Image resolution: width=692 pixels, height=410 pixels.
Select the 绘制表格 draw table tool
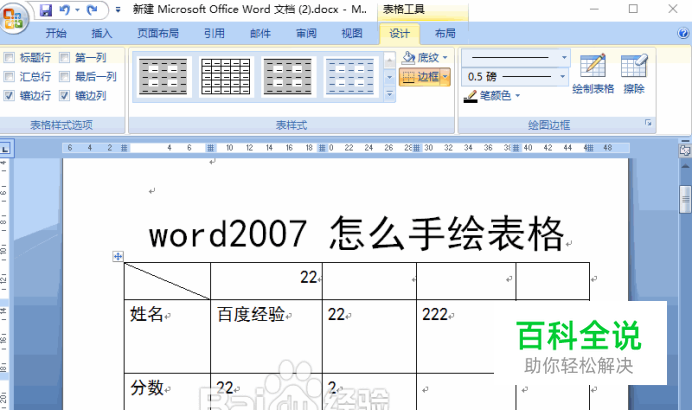593,74
